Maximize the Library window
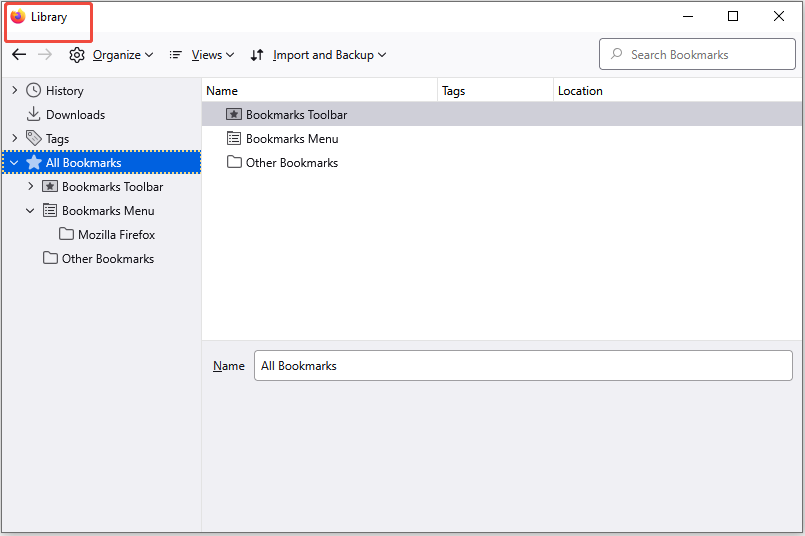The image size is (805, 536). click(733, 16)
